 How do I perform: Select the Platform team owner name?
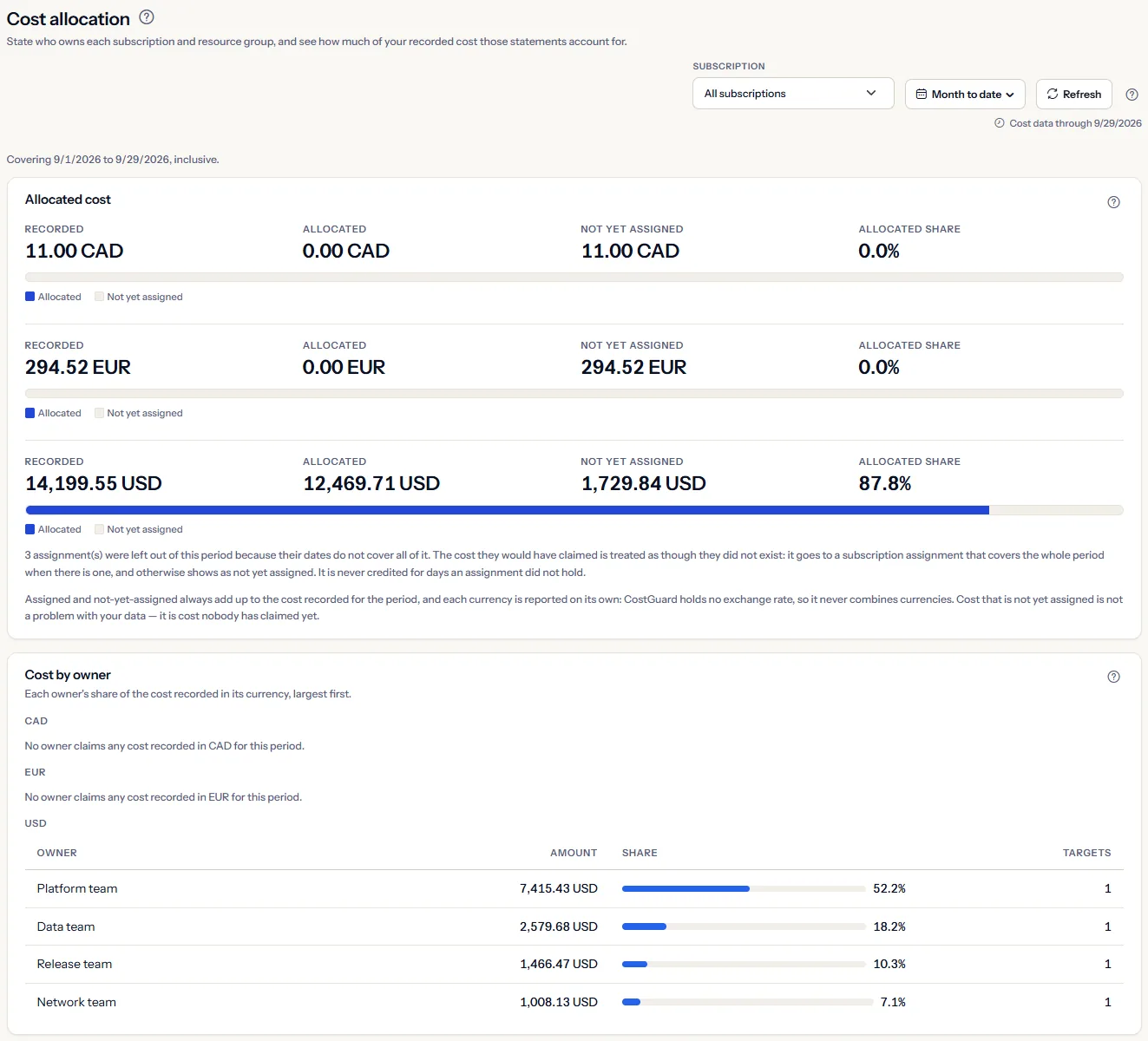pos(77,888)
